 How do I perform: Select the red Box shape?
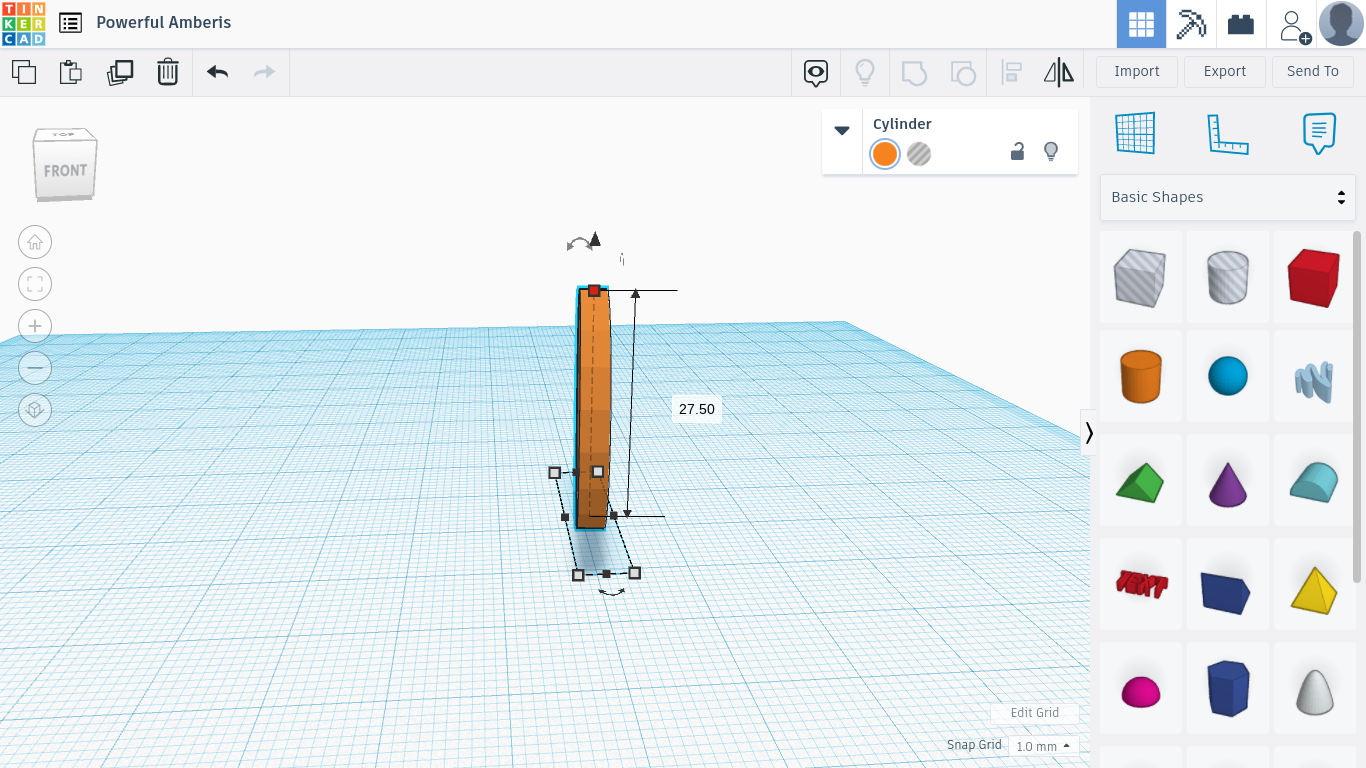(x=1315, y=277)
